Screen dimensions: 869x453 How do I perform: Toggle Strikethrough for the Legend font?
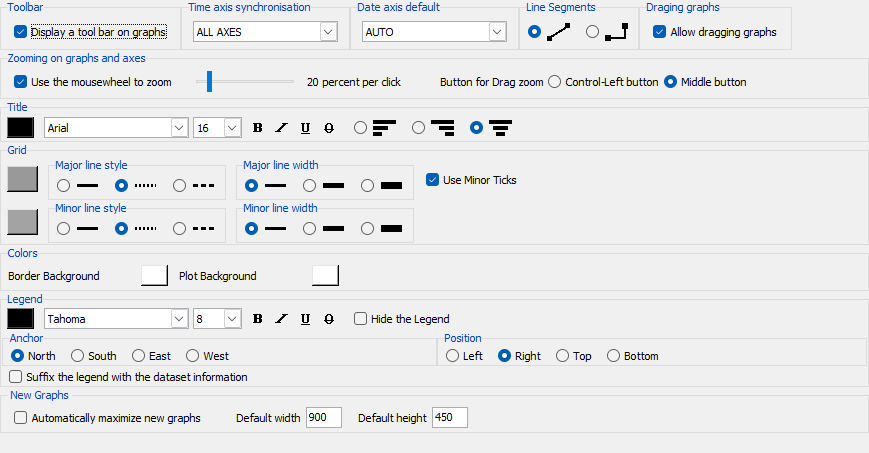[x=329, y=319]
